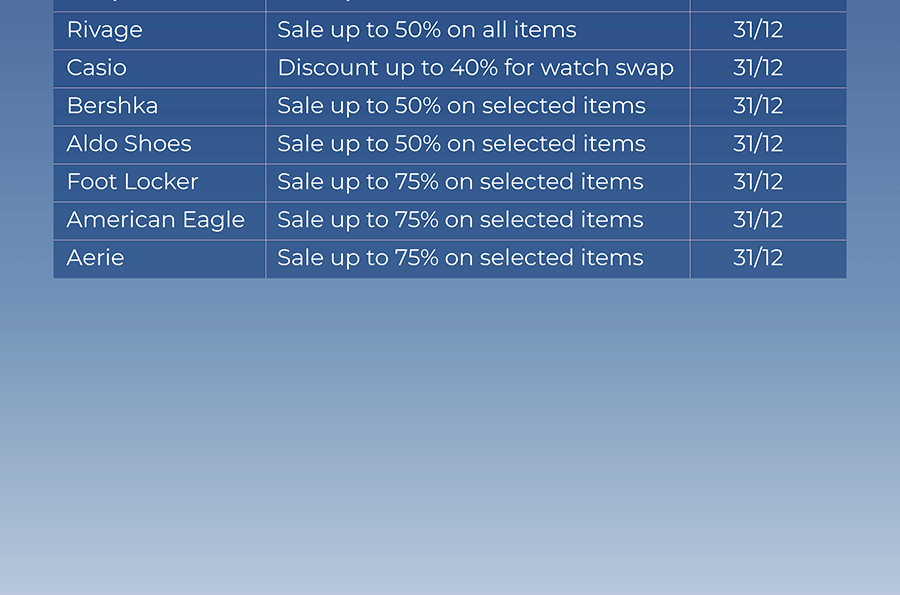Click the Aldo Shoes store name
900x595 pixels.
[129, 143]
